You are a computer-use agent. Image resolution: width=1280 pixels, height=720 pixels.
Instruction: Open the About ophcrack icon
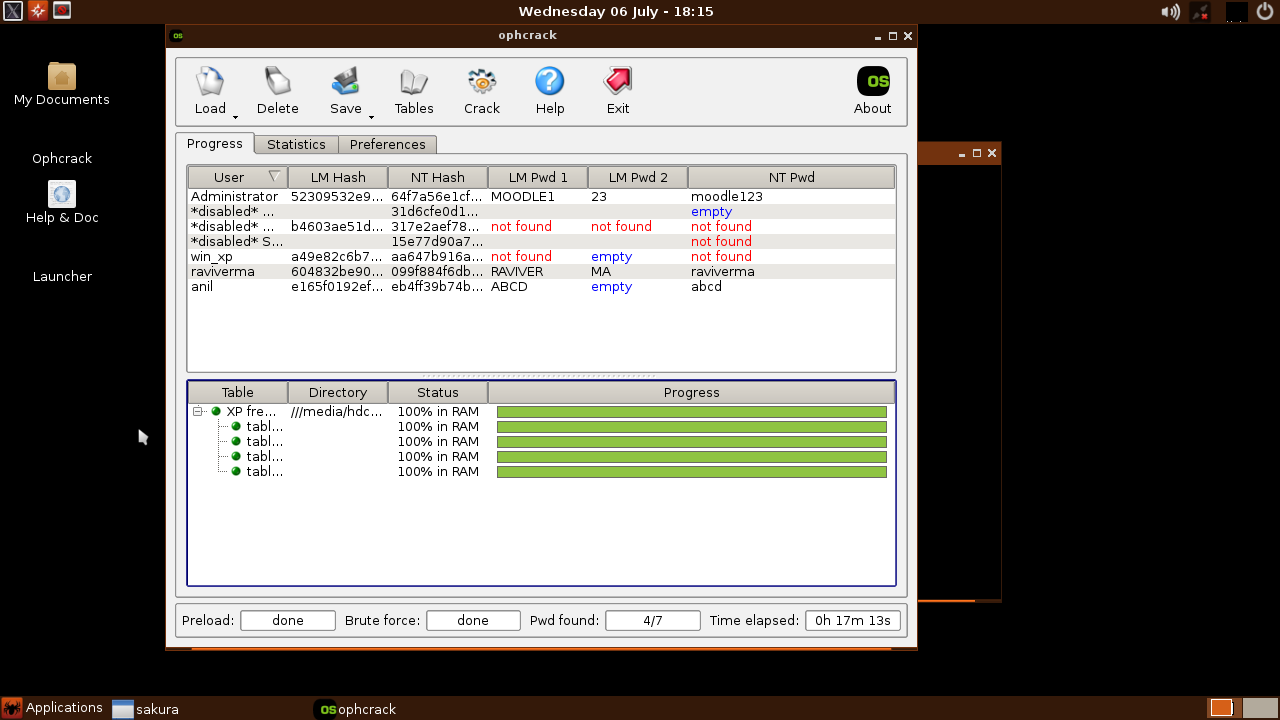pos(872,91)
